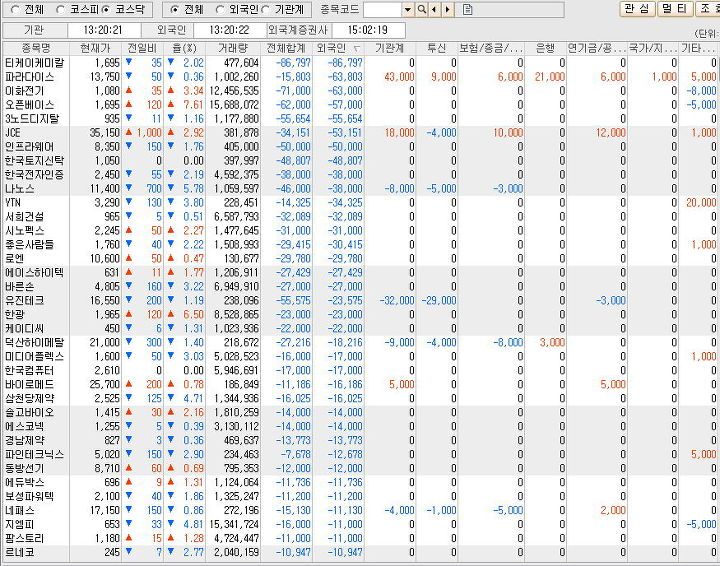The image size is (720, 566).
Task: Select the 한국토지신탁 stock name
Action: point(34,161)
